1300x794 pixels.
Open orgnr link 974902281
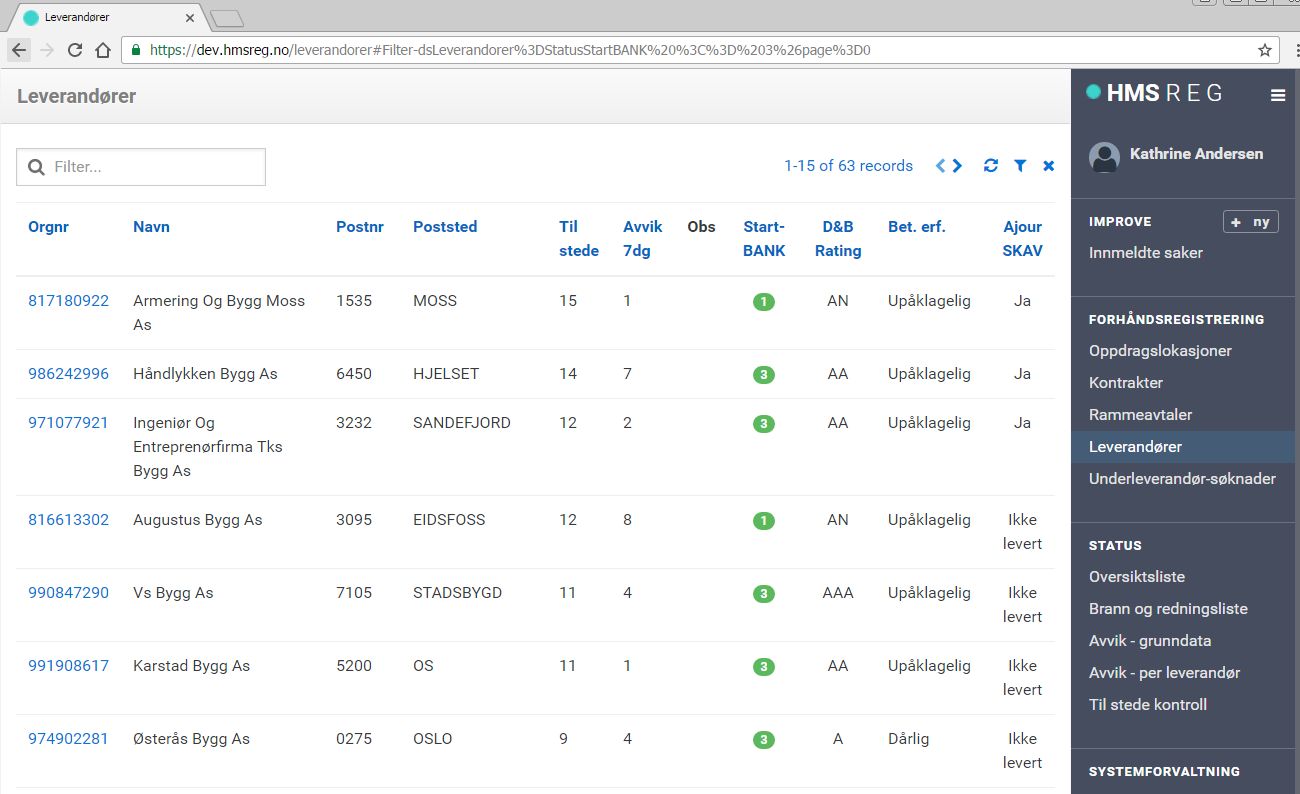[68, 739]
